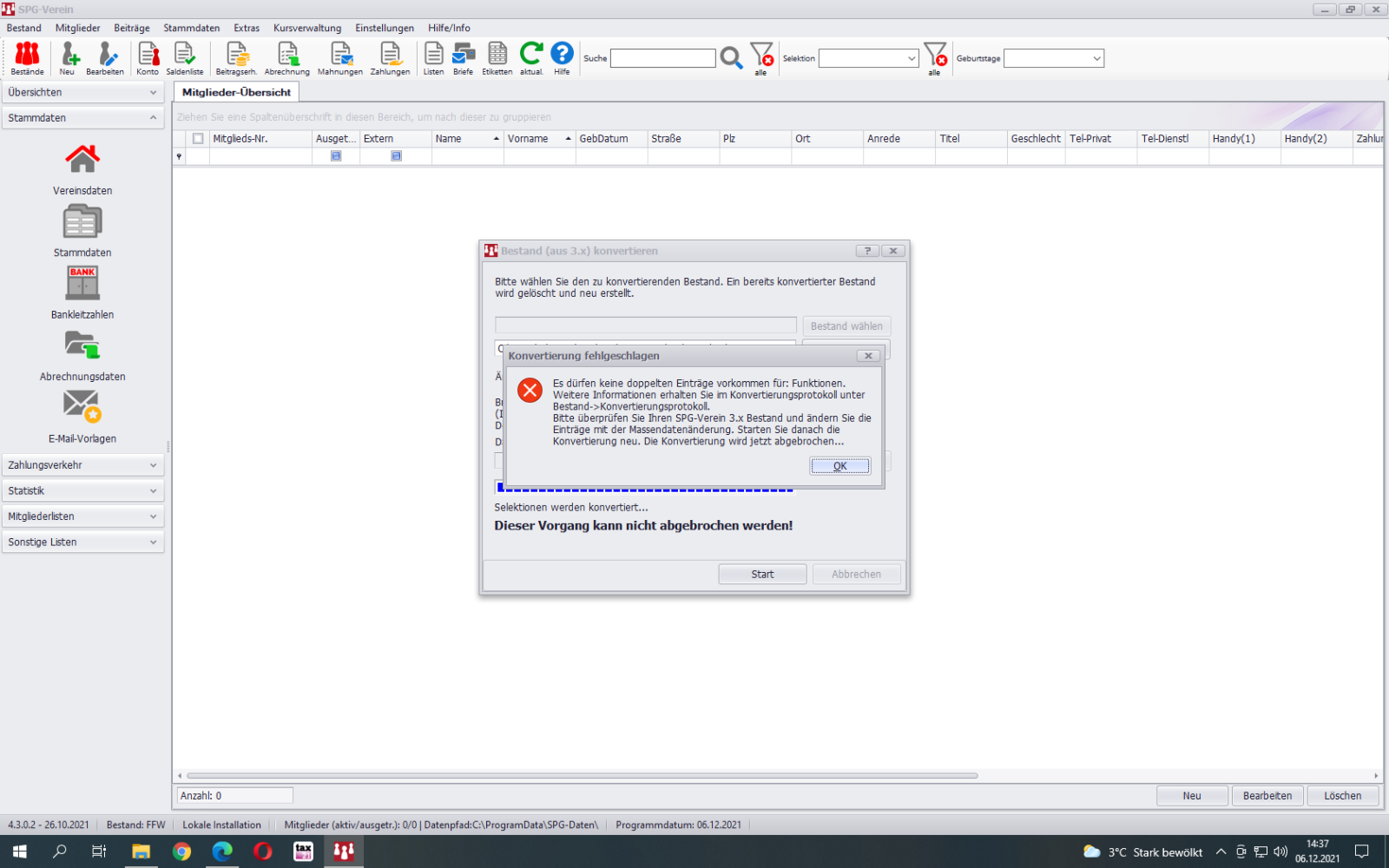Select the Mitglieder-Übersicht tab
The image size is (1389, 868).
(x=236, y=92)
